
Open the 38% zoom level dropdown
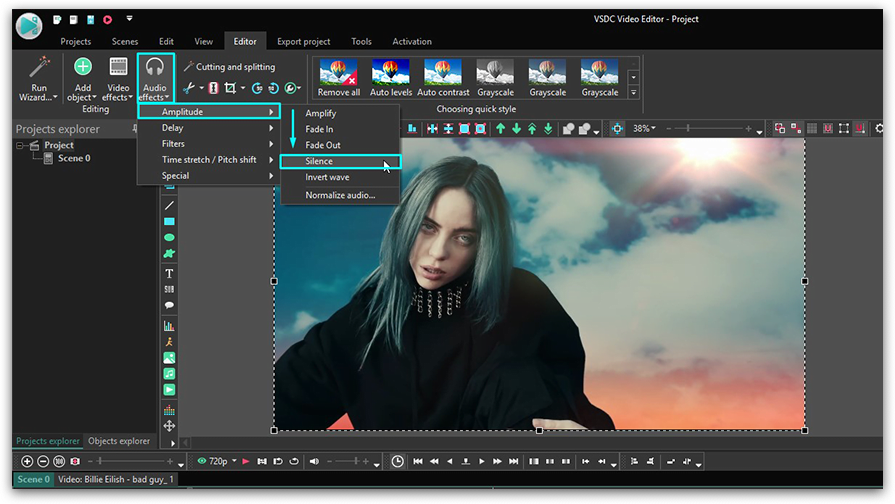(644, 129)
